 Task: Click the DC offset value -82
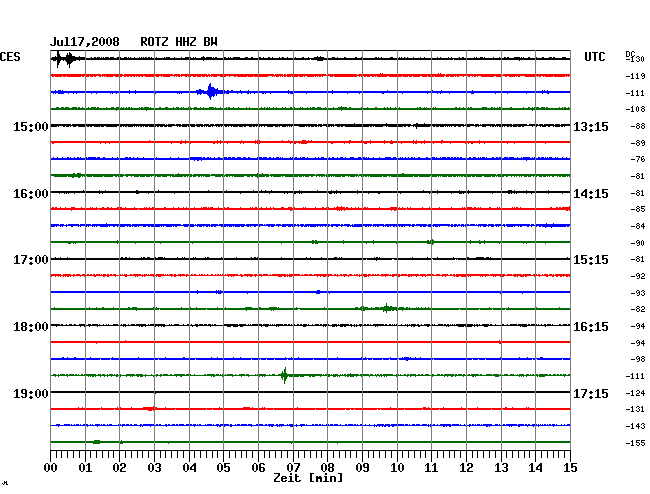[637, 309]
